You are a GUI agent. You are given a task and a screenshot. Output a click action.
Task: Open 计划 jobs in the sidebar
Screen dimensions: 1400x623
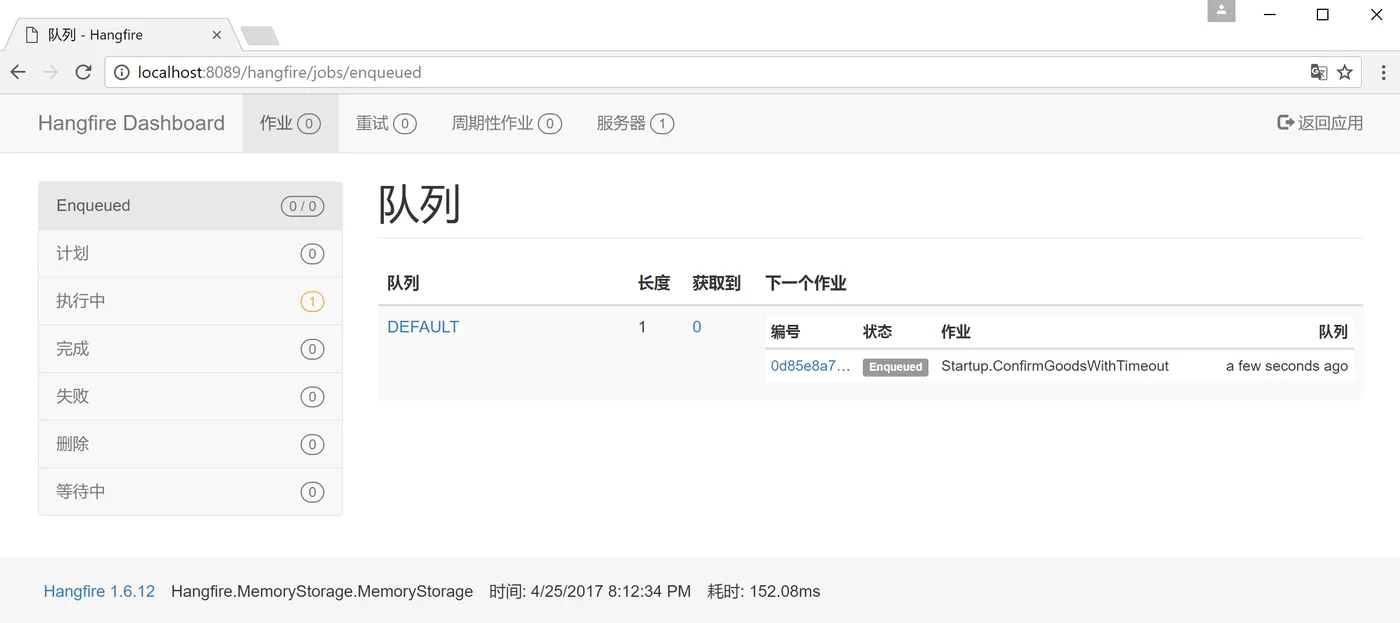pos(190,254)
